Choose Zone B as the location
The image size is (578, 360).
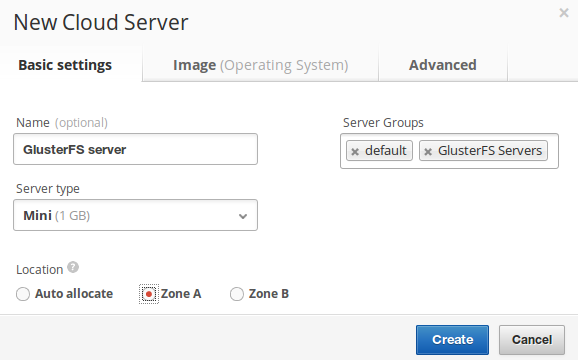[x=237, y=294]
